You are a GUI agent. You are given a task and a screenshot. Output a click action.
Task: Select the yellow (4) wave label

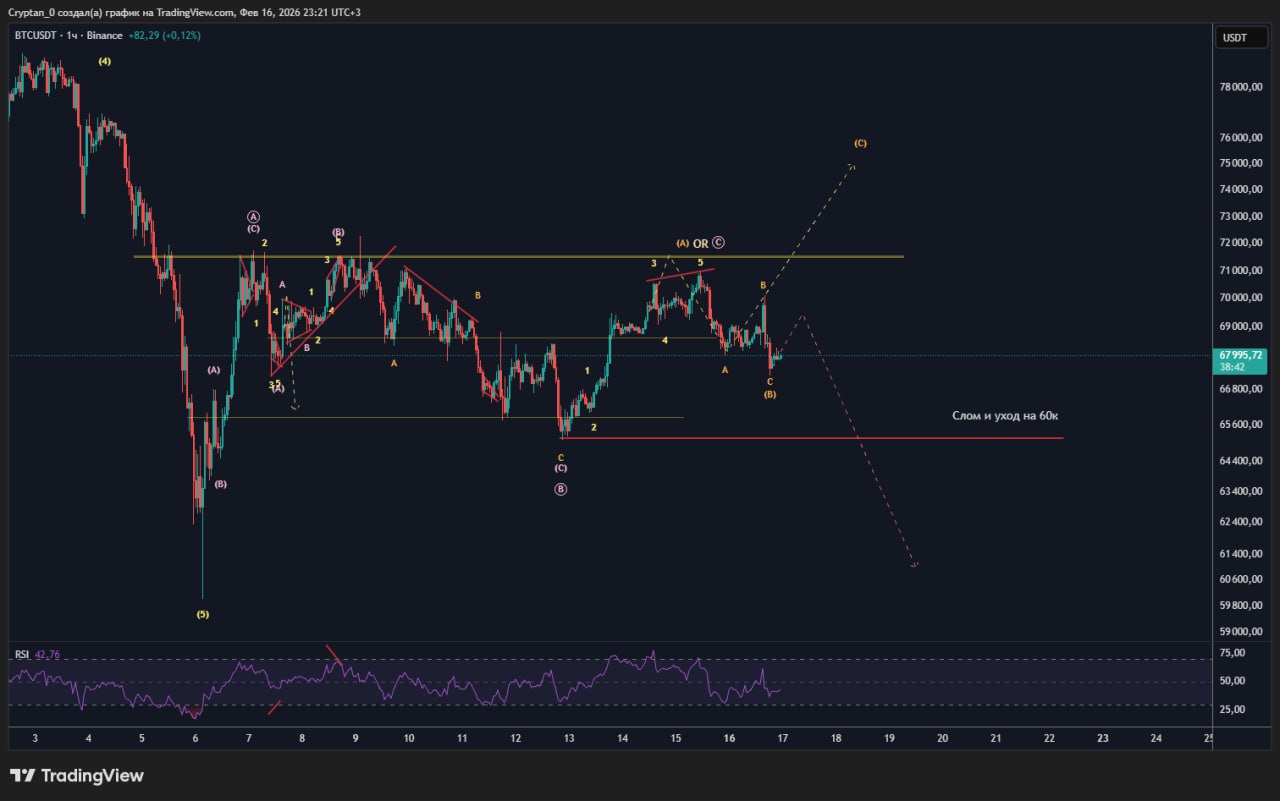pos(104,61)
